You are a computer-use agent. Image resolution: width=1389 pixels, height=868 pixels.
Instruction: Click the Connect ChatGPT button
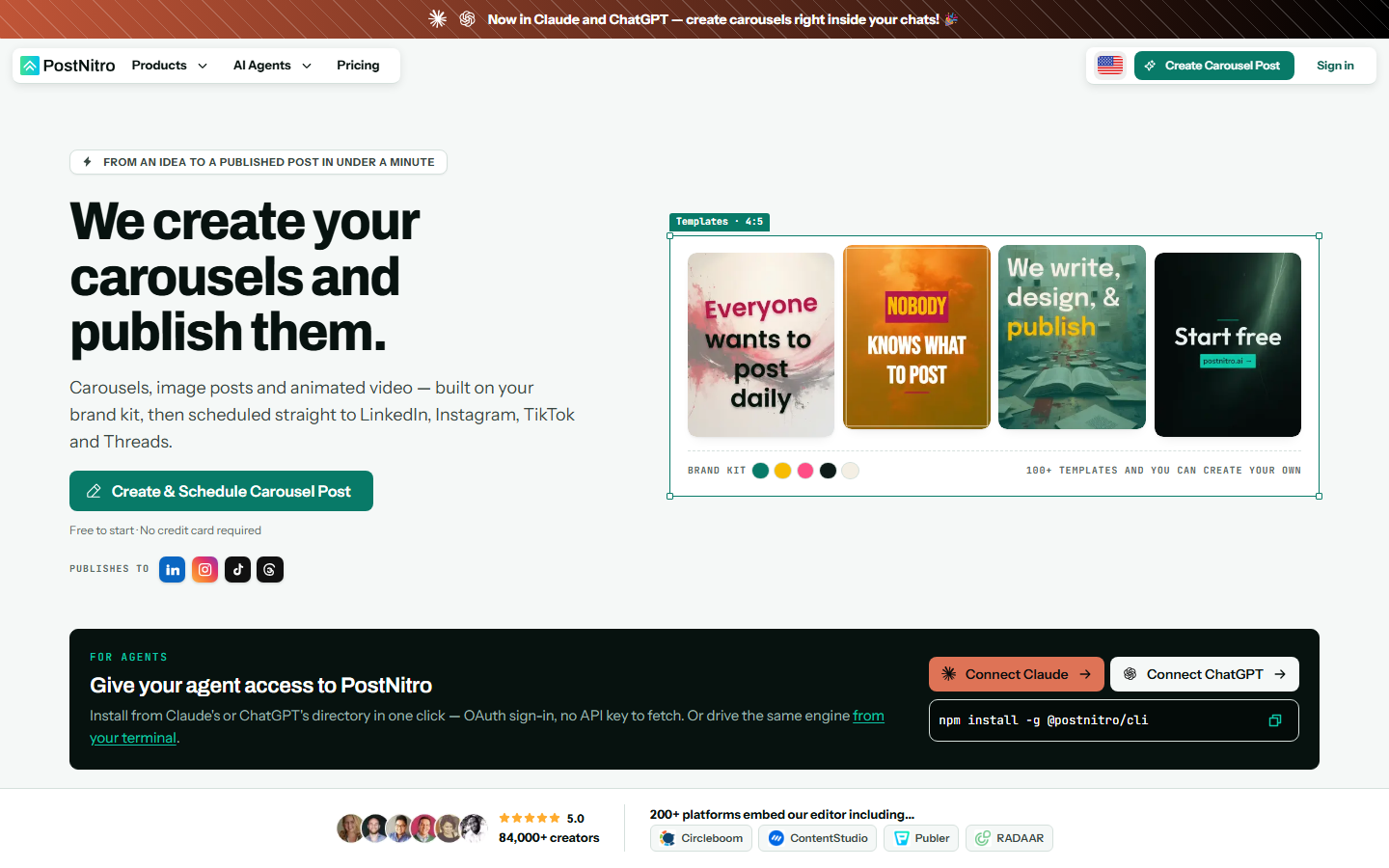[x=1205, y=674]
